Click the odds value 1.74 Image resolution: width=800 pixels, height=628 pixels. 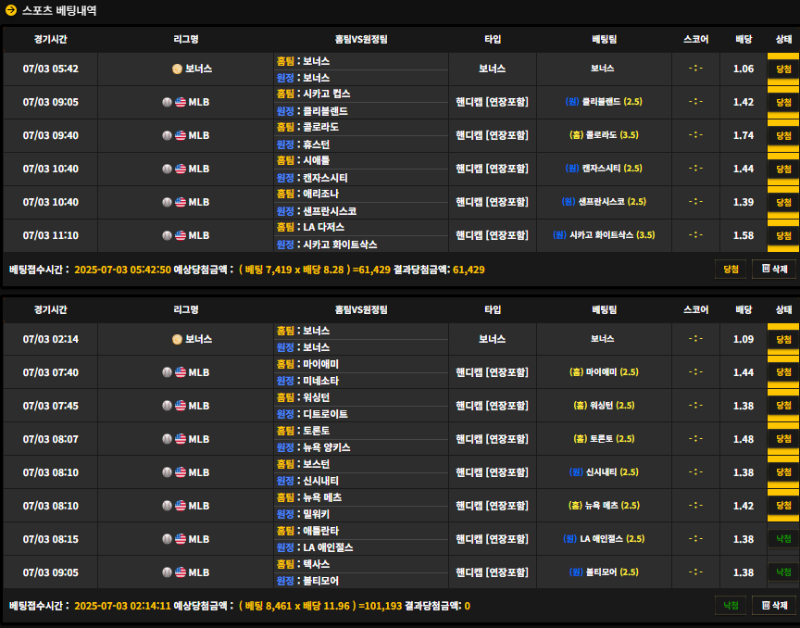[x=743, y=135]
